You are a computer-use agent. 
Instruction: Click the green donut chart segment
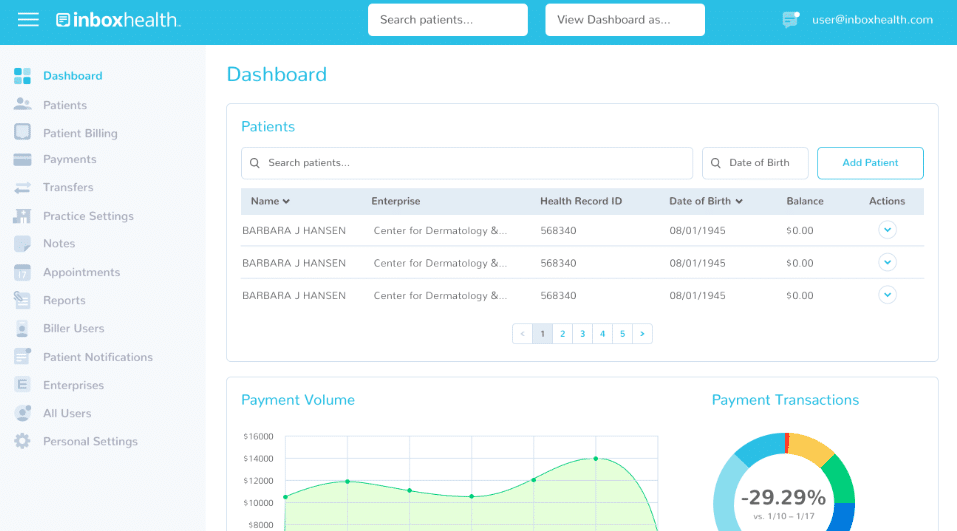[841, 479]
